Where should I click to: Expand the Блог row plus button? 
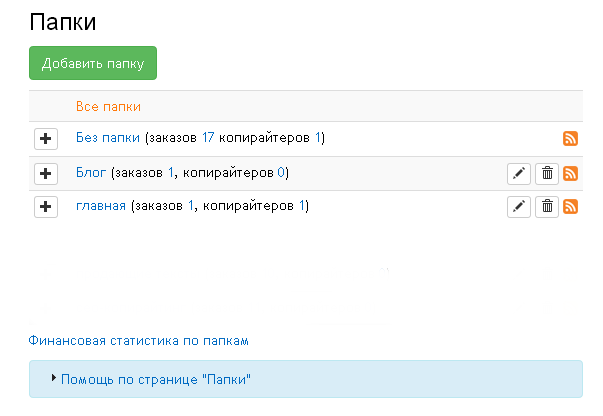[46, 174]
